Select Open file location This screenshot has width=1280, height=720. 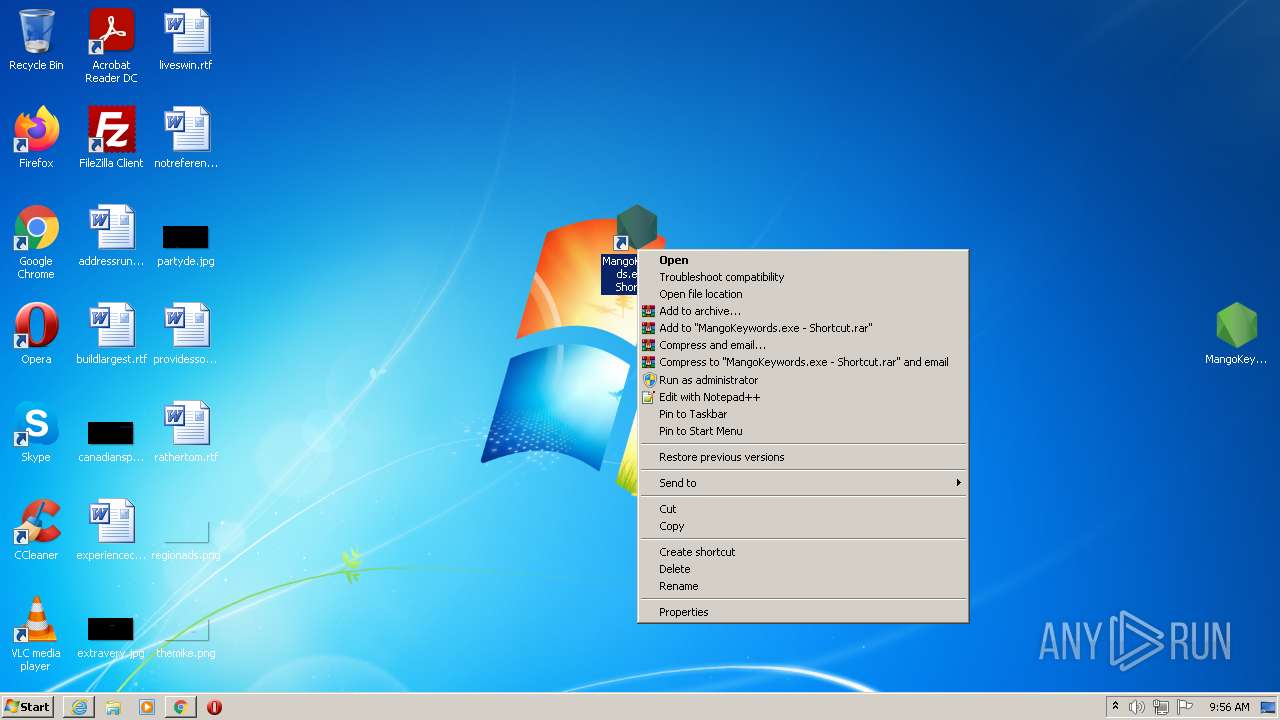coord(803,294)
